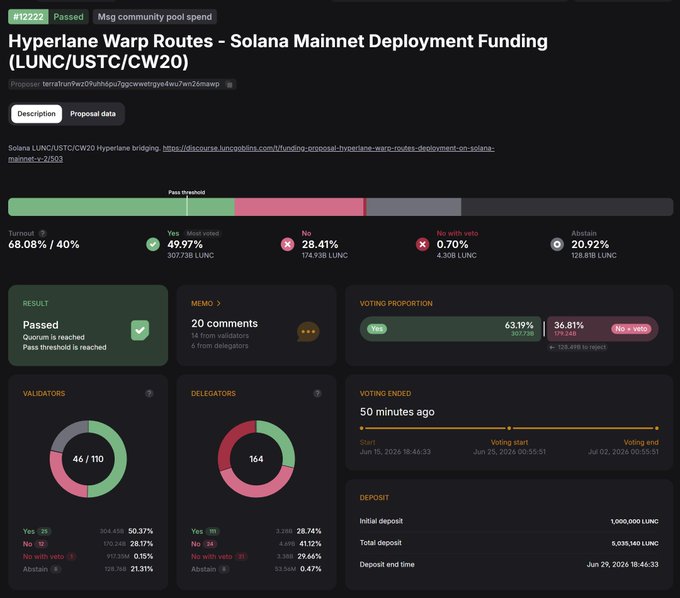Click the grey Abstain segment of vote bar
Viewport: 680px width, 598px height.
click(414, 207)
